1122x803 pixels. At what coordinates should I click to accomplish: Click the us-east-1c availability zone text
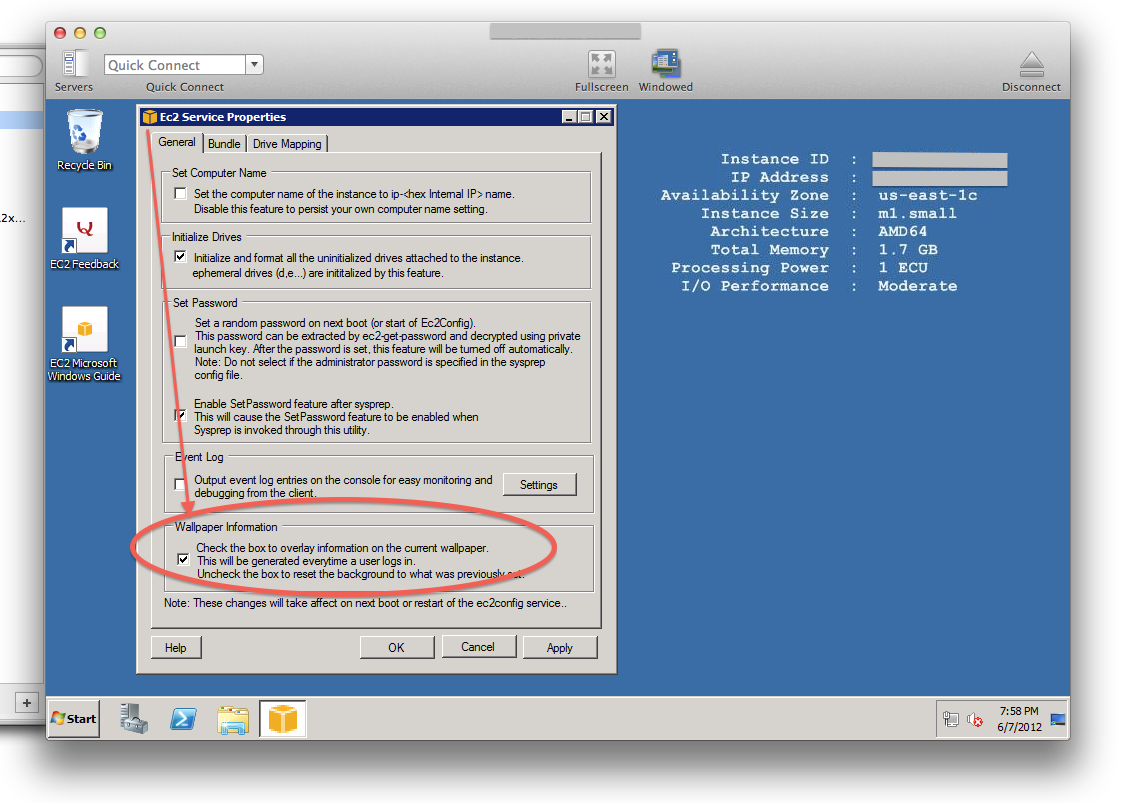[x=927, y=195]
